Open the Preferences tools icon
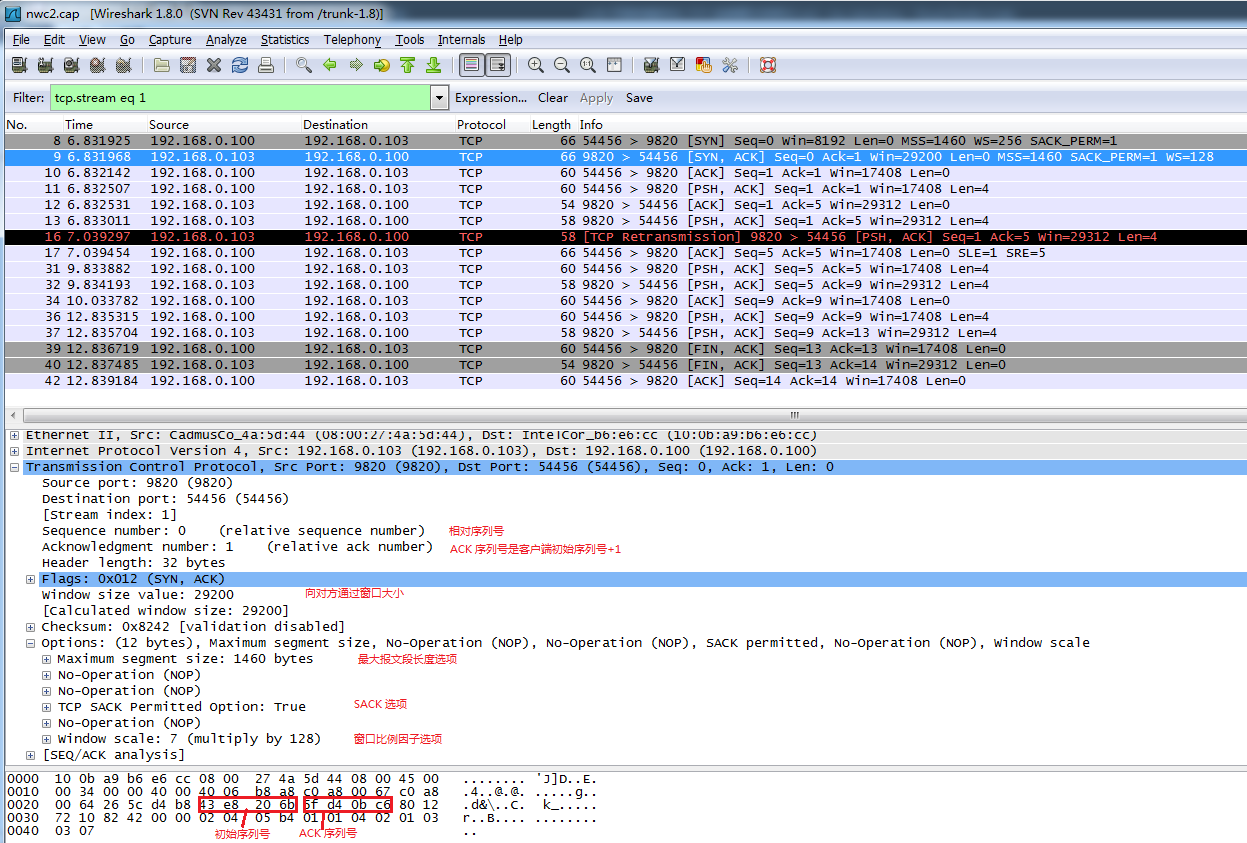 click(x=730, y=66)
